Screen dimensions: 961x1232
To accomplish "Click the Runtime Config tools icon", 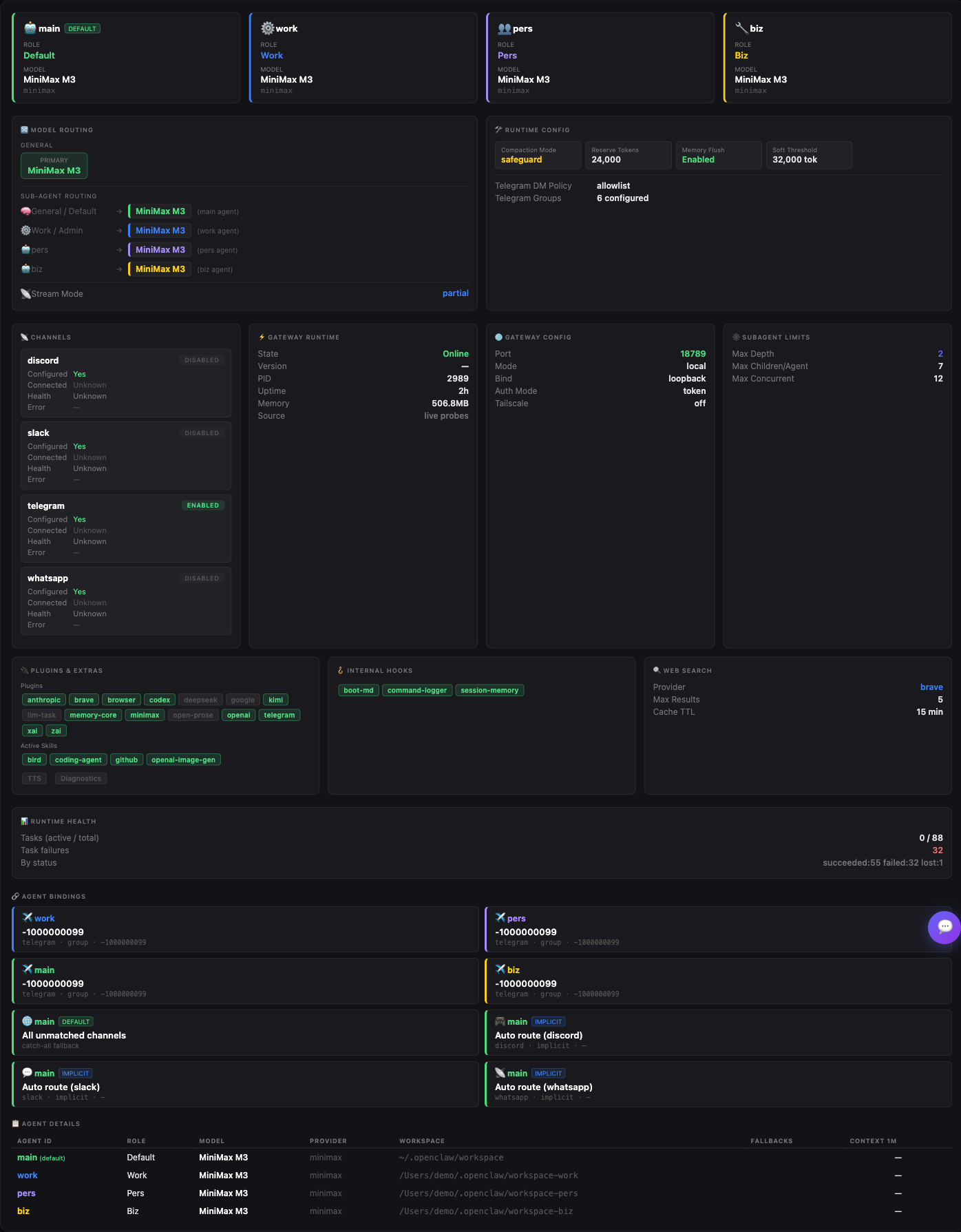I will [499, 129].
